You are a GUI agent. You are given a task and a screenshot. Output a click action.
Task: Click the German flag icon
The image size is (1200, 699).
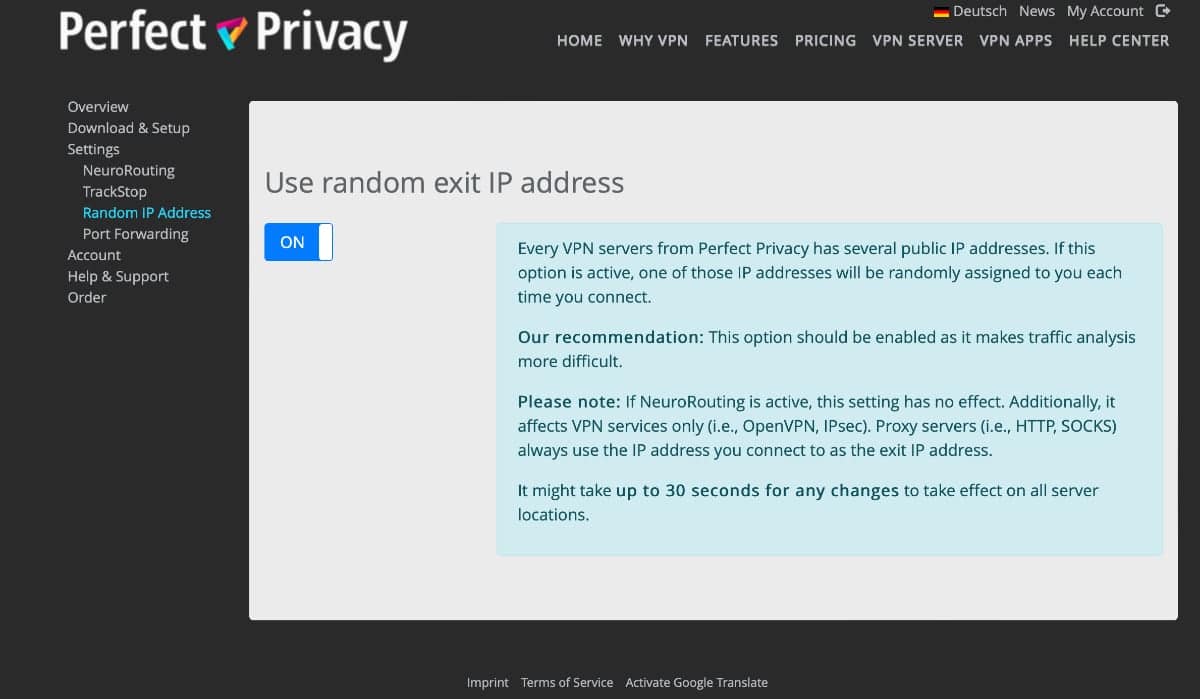pos(941,11)
